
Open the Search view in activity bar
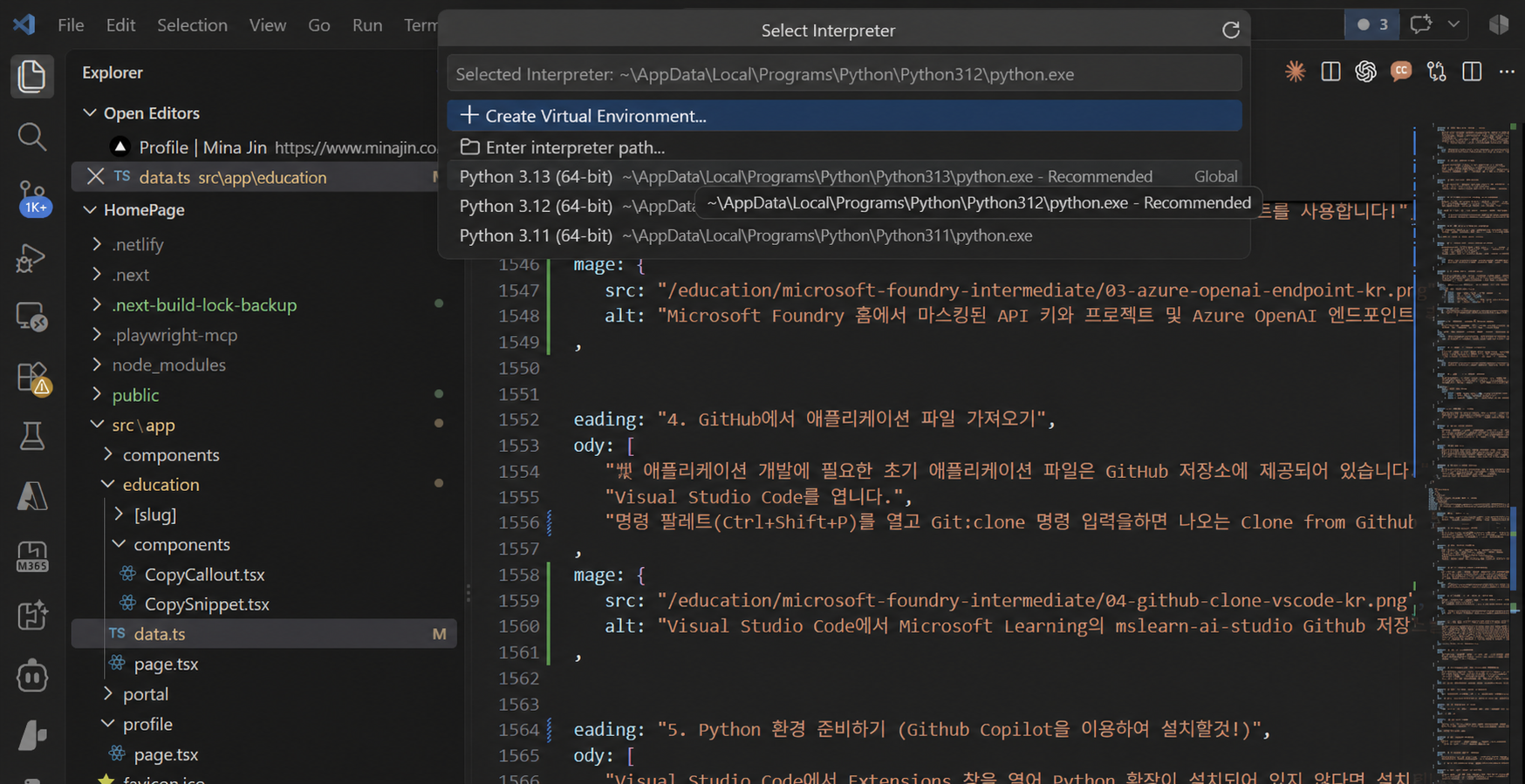[31, 137]
